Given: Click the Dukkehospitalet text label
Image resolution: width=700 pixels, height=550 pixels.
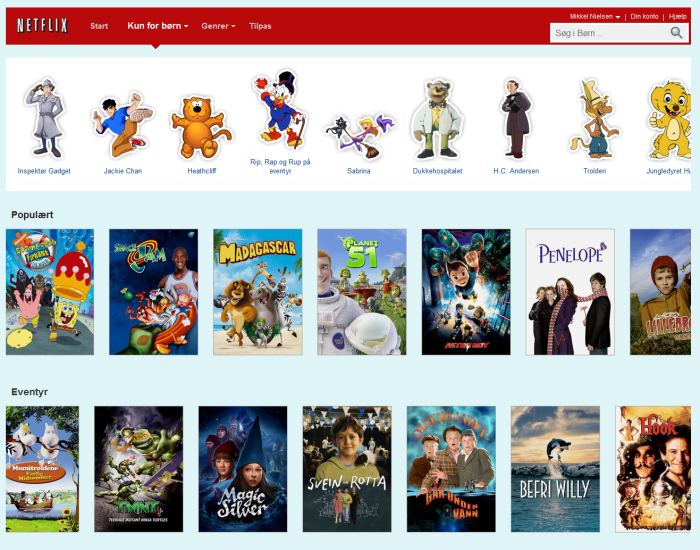Looking at the screenshot, I should click(x=438, y=171).
